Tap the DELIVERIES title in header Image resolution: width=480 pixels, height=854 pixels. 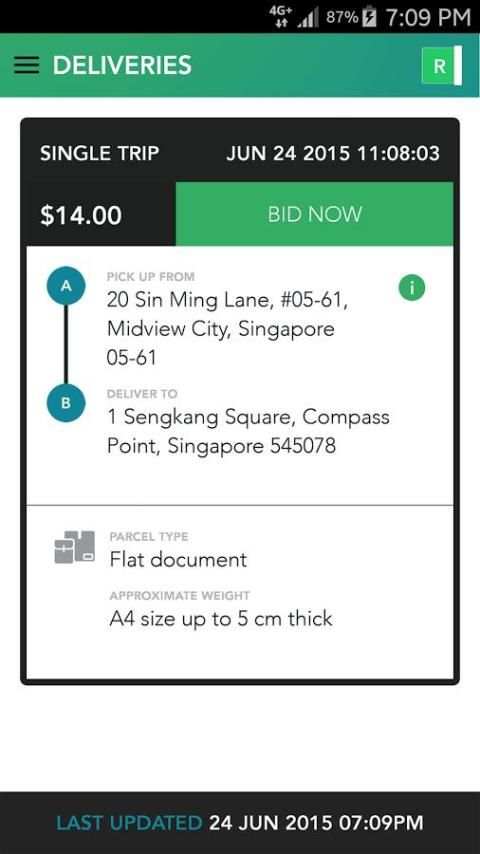coord(122,65)
